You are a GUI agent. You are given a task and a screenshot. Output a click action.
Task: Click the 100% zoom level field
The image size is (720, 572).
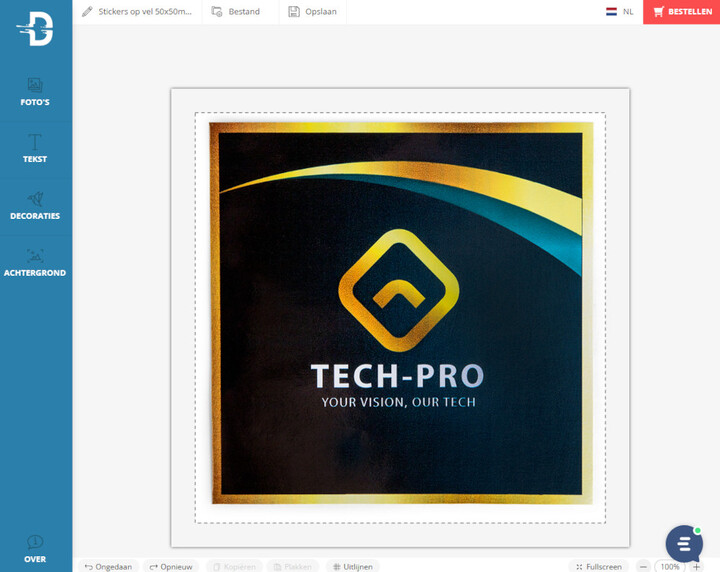[x=670, y=566]
